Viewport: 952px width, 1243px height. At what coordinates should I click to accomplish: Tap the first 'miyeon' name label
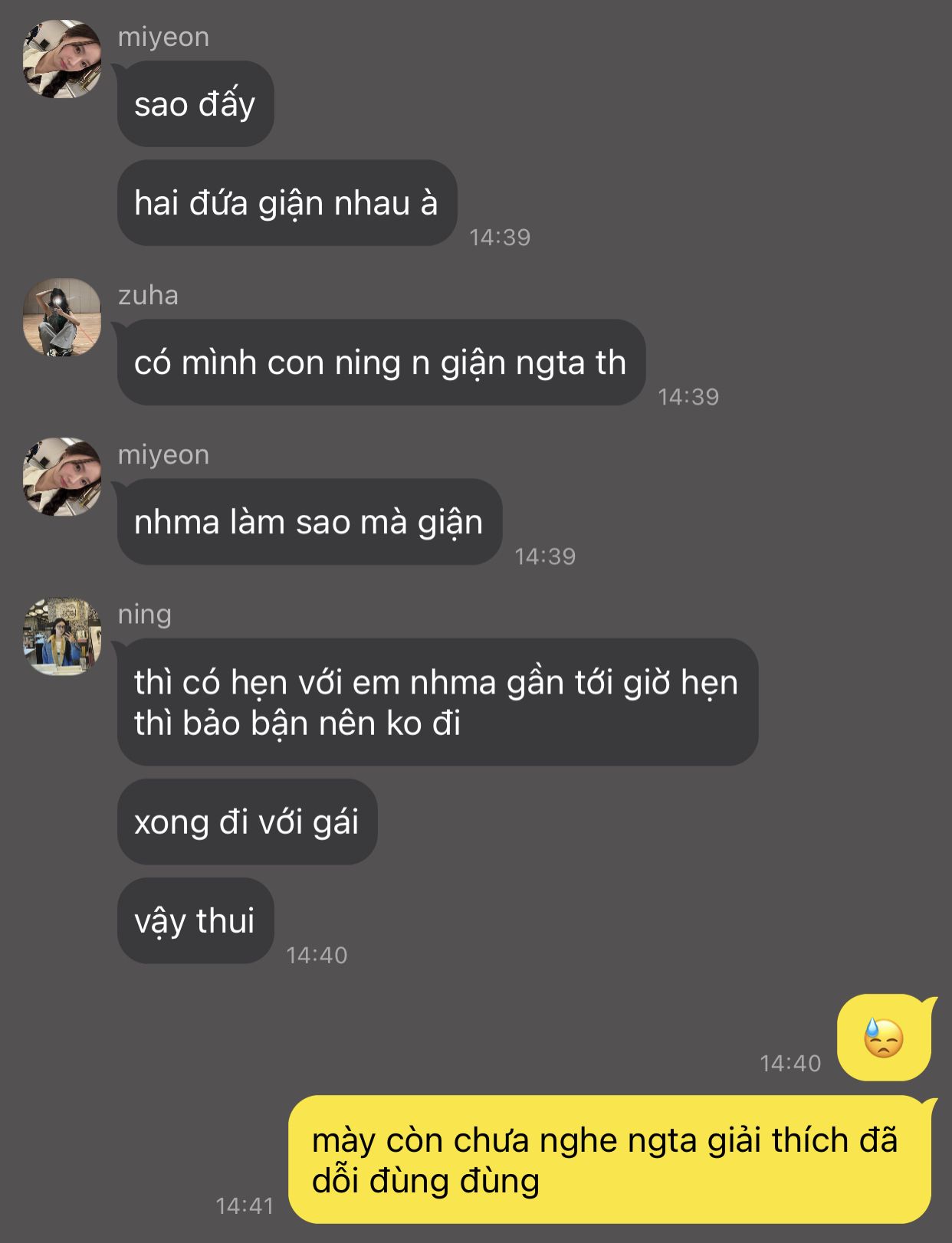[163, 37]
